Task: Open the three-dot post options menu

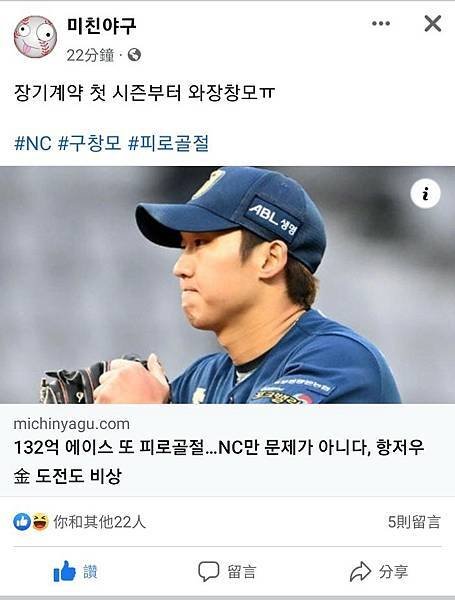Action: 381,23
